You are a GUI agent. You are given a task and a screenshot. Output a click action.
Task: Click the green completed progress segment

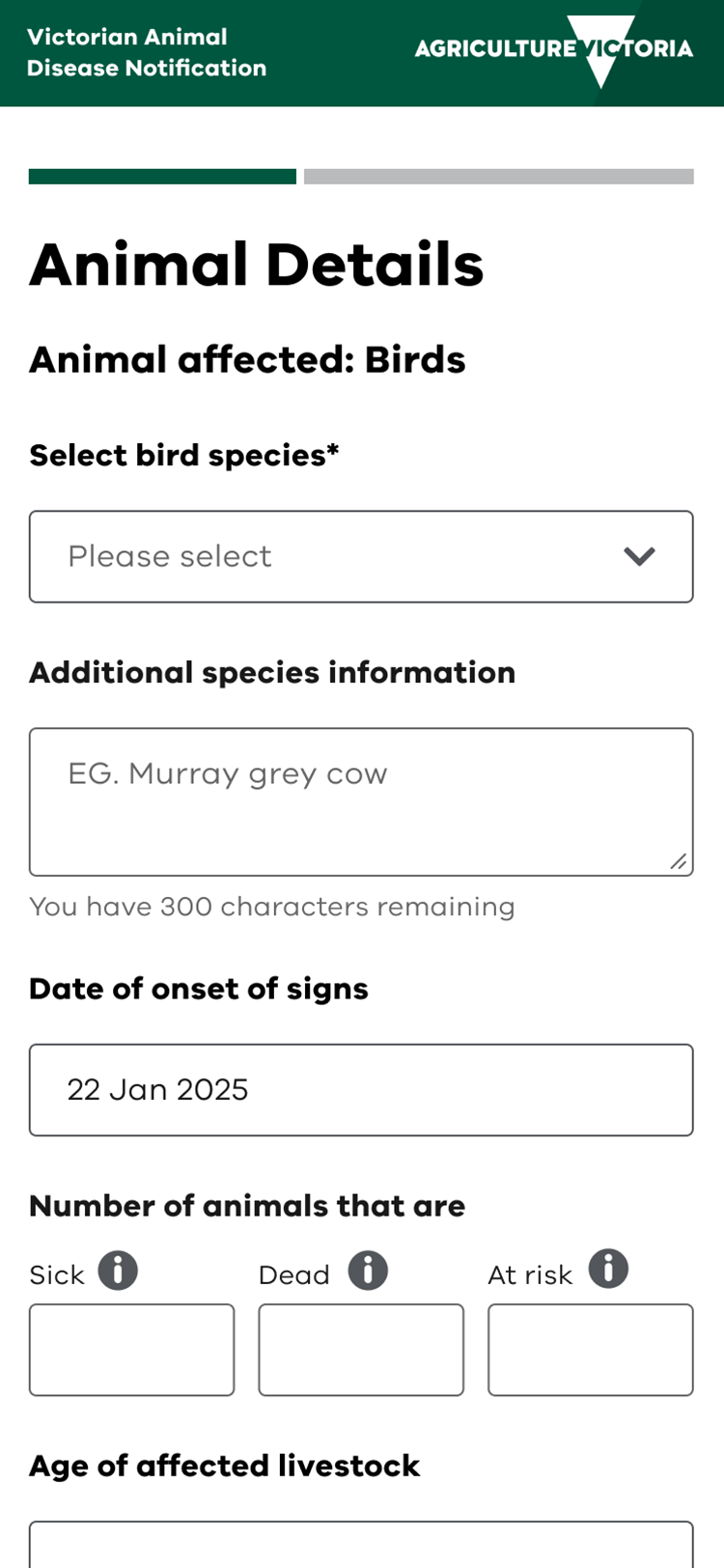162,177
